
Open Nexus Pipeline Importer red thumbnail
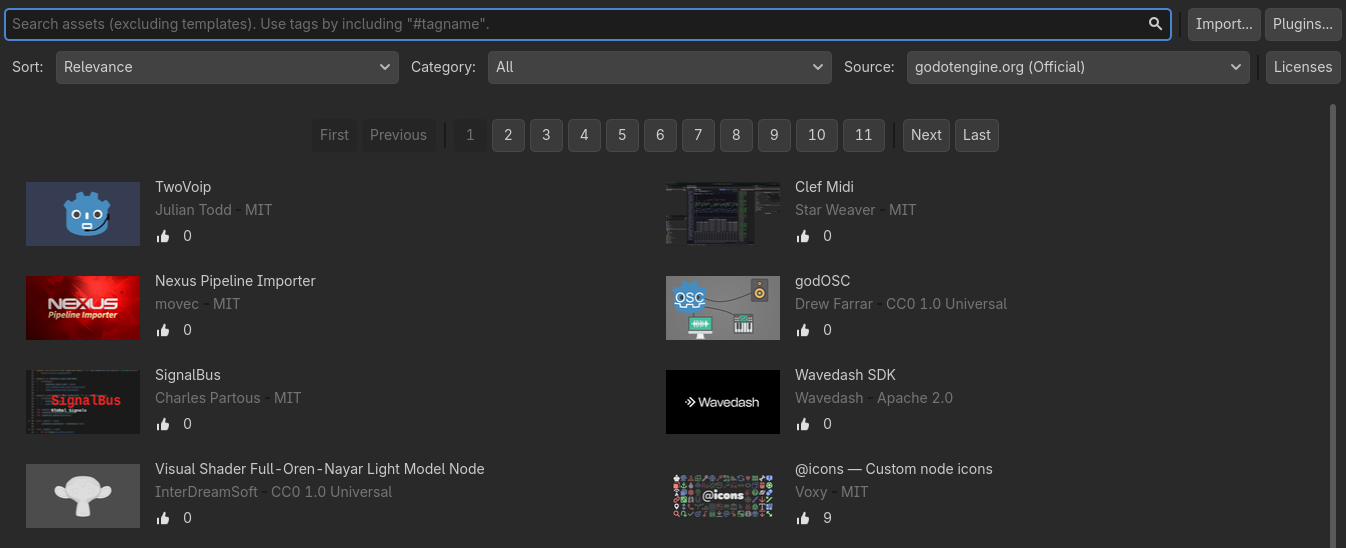click(83, 308)
